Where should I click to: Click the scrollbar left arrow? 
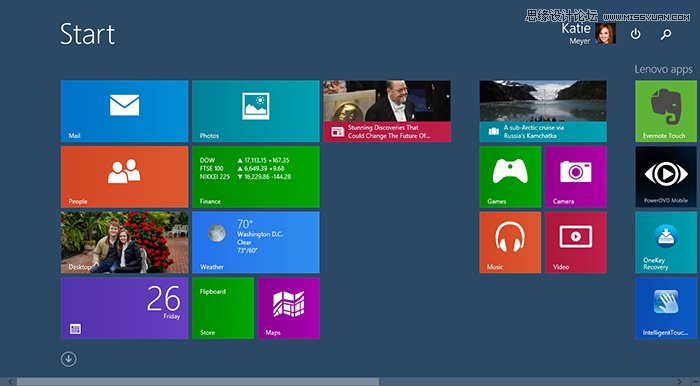click(x=10, y=382)
